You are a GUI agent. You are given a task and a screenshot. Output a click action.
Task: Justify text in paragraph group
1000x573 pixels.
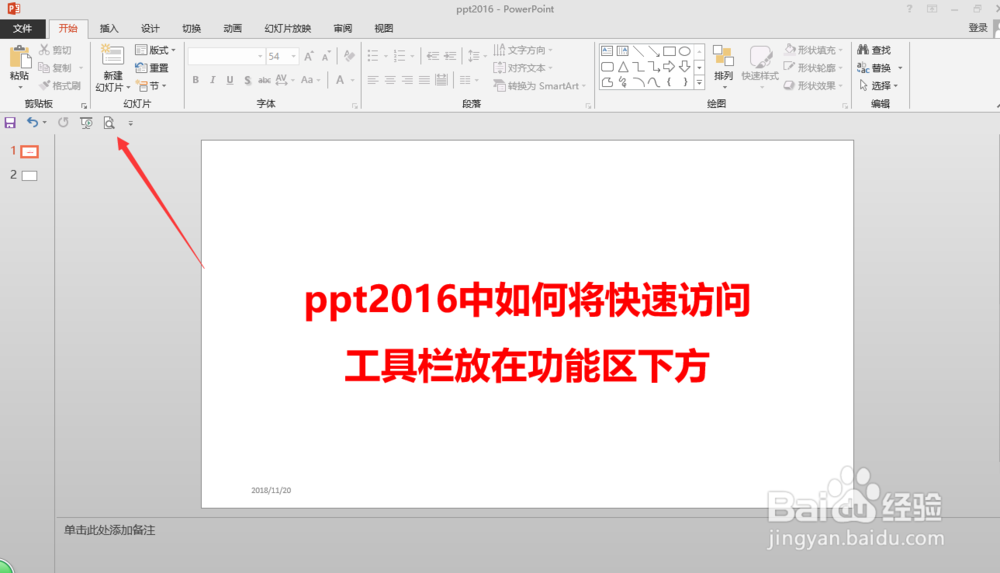click(424, 80)
